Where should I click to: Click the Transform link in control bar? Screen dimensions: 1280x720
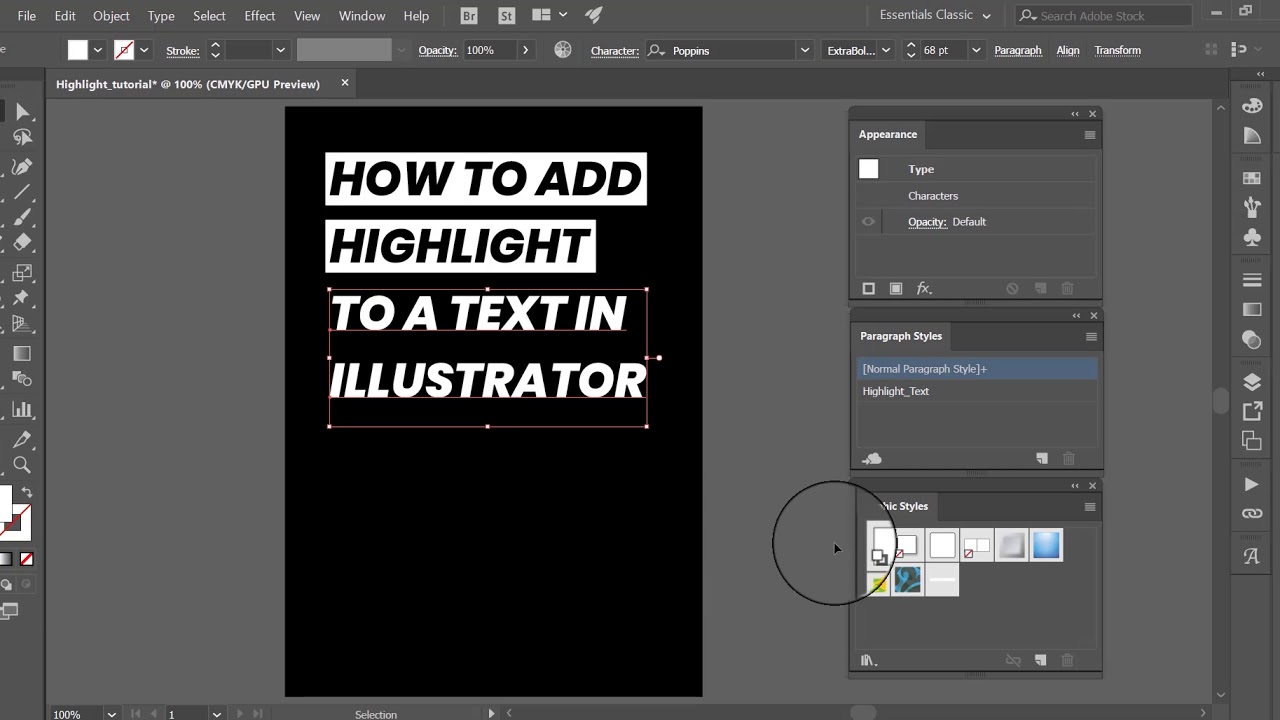(x=1117, y=50)
